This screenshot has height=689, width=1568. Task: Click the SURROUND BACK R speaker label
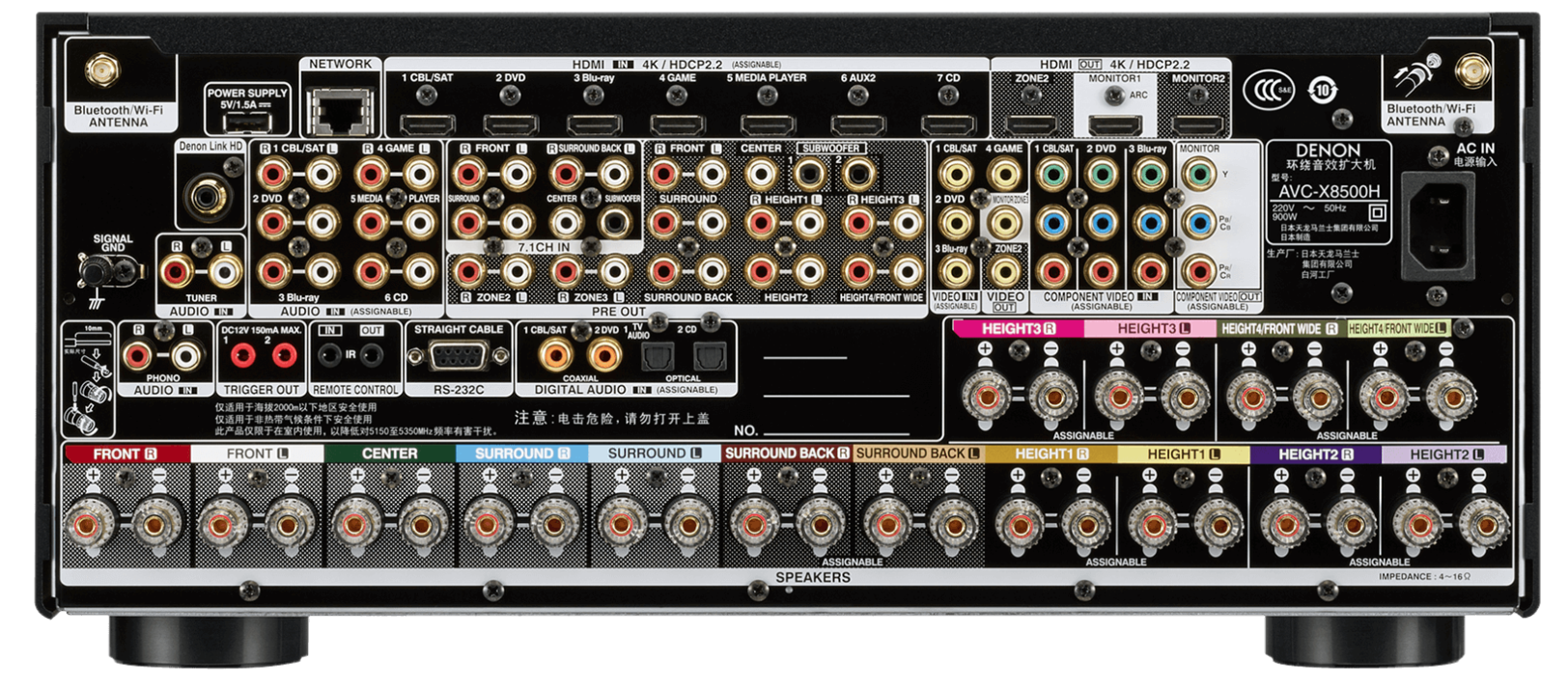pyautogui.click(x=787, y=454)
